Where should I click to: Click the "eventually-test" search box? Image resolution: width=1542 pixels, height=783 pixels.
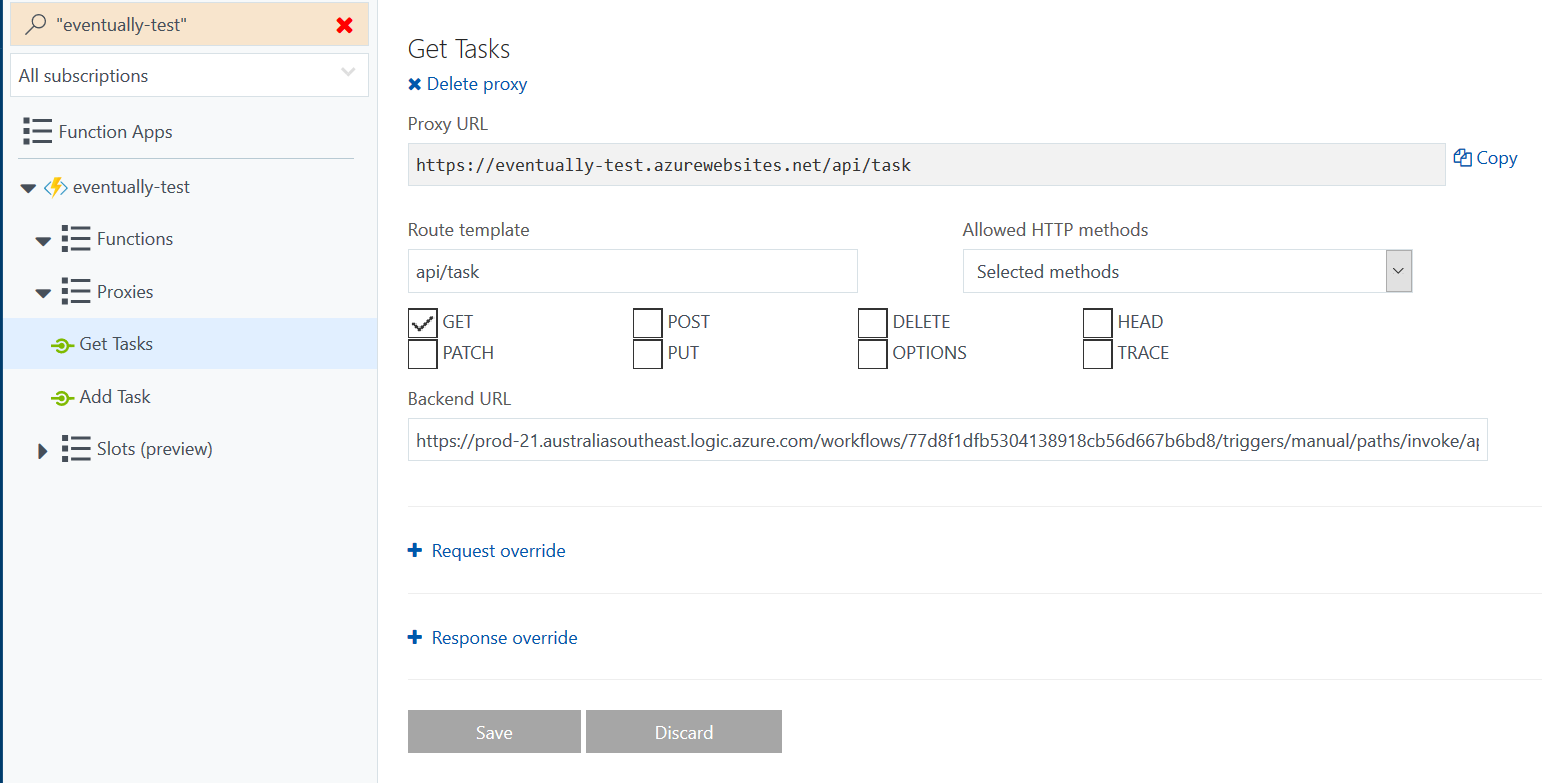tap(189, 25)
